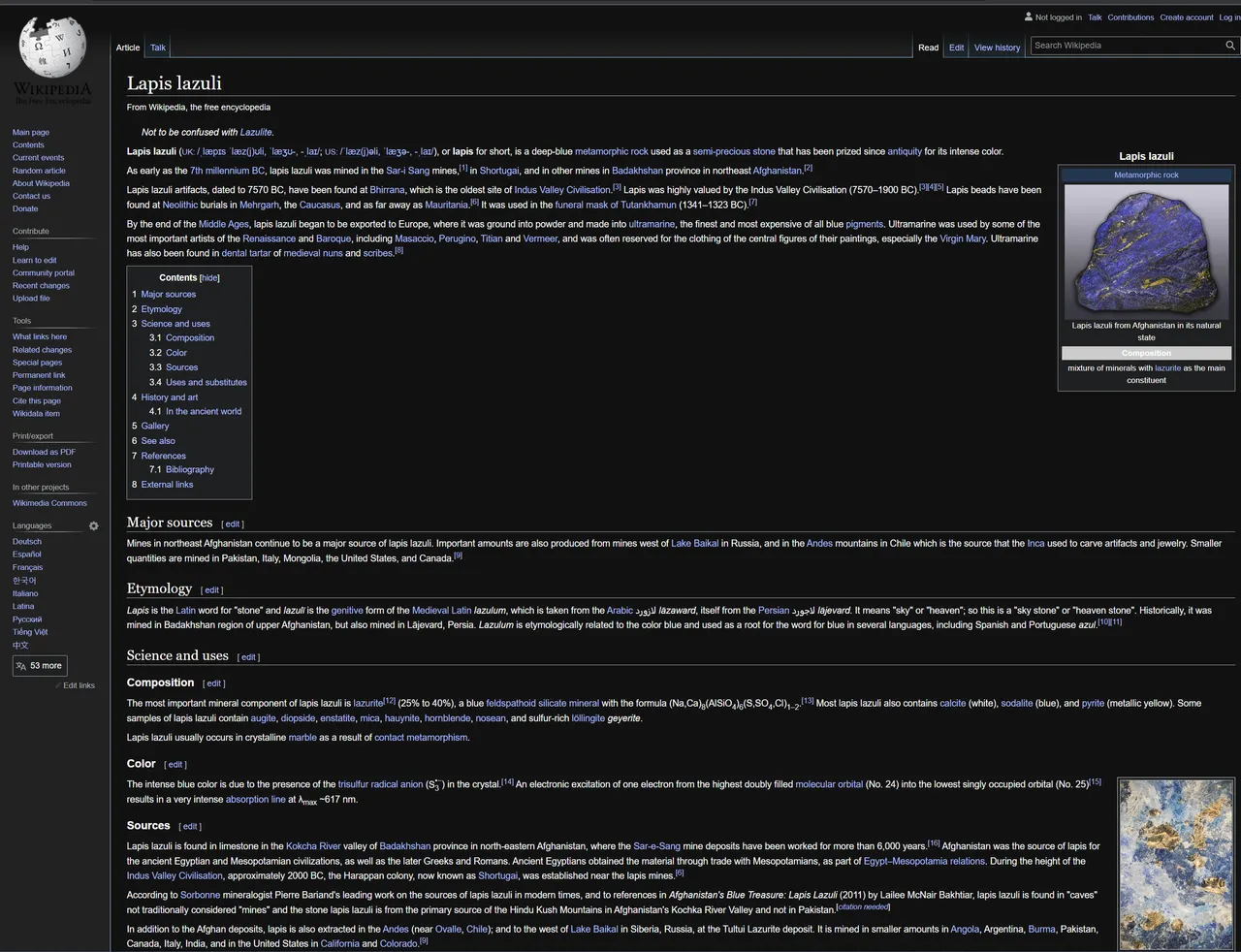Switch to the Talk tab
This screenshot has width=1241, height=952.
[158, 48]
